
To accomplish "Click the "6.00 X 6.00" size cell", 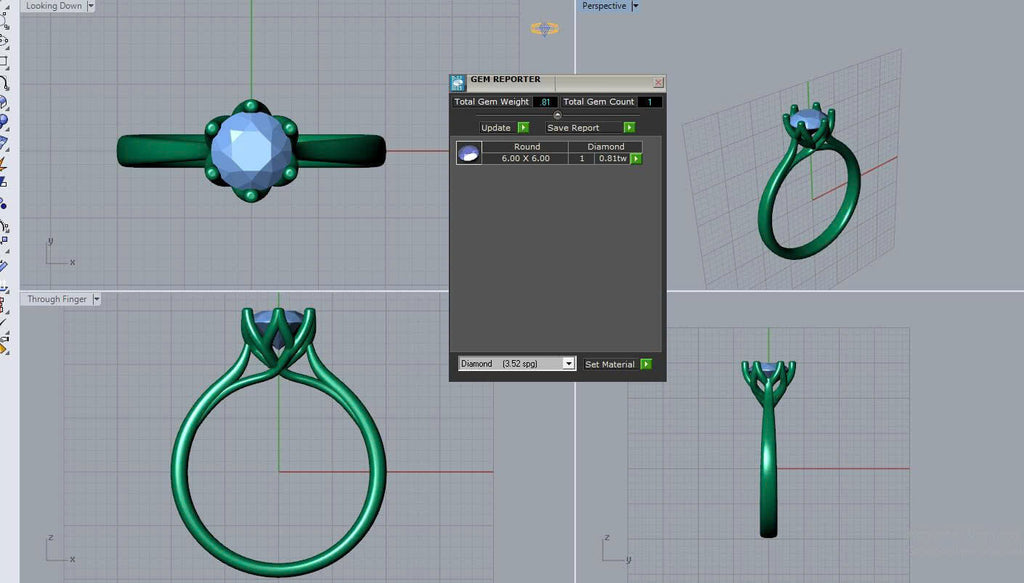I will tap(525, 158).
